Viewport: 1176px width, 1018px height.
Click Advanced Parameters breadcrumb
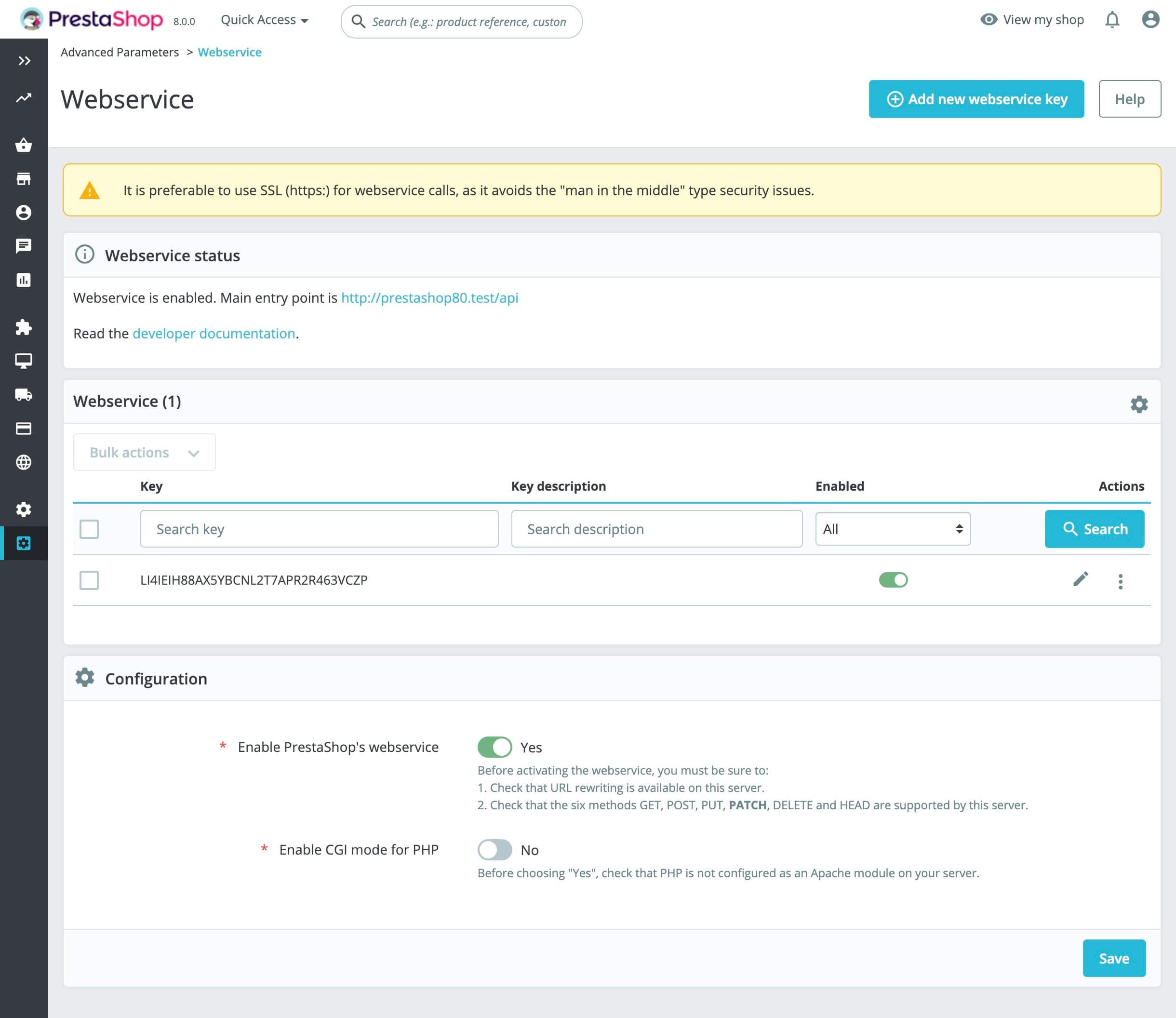pyautogui.click(x=120, y=52)
